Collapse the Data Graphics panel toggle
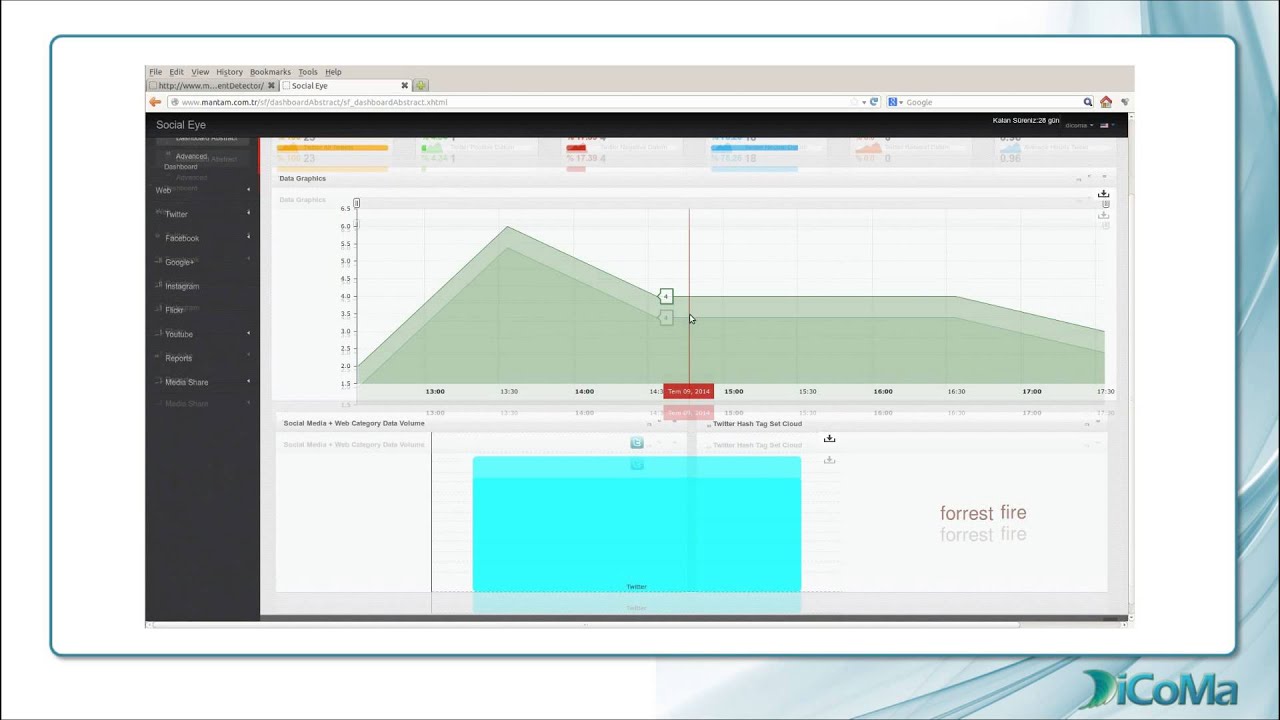This screenshot has height=720, width=1280. coord(1103,177)
